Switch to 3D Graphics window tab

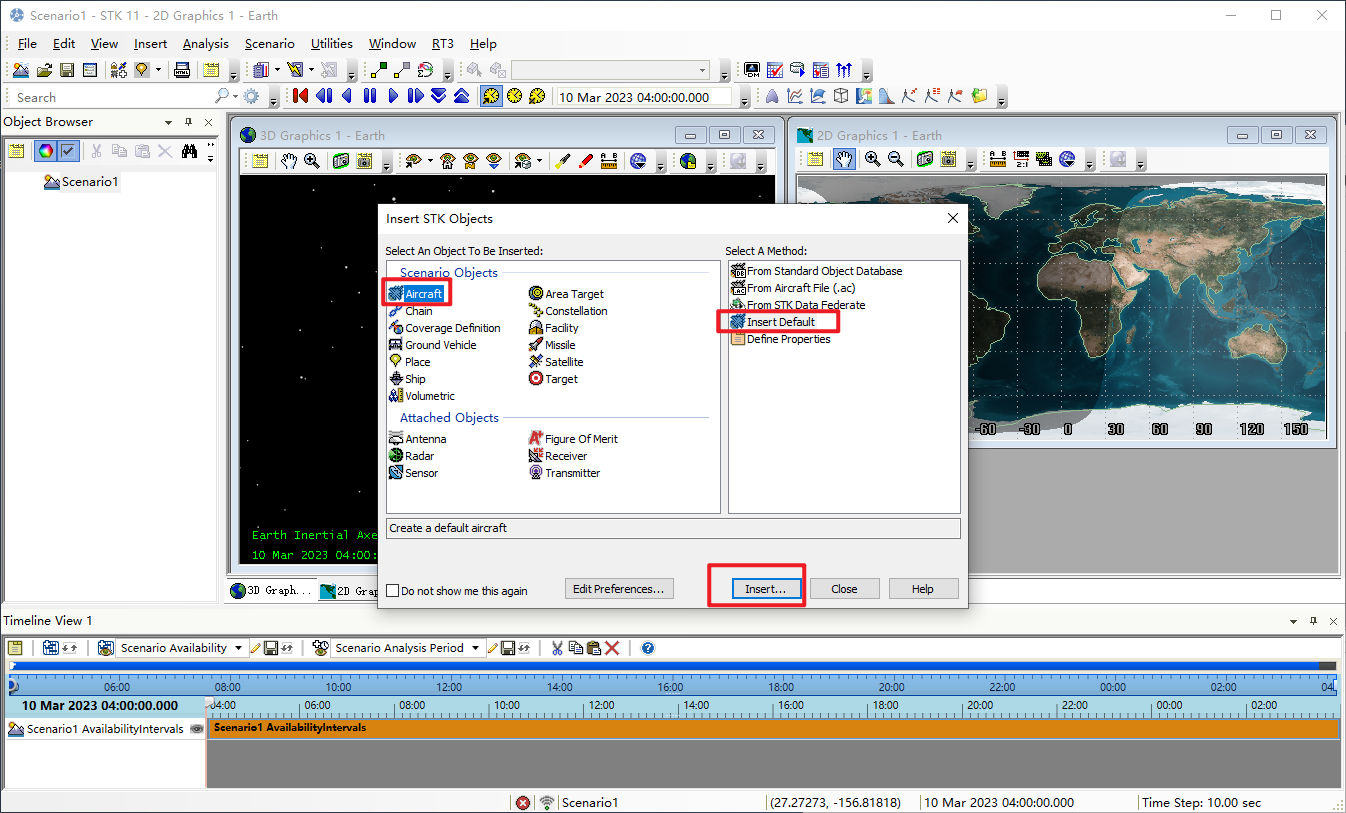[x=272, y=591]
